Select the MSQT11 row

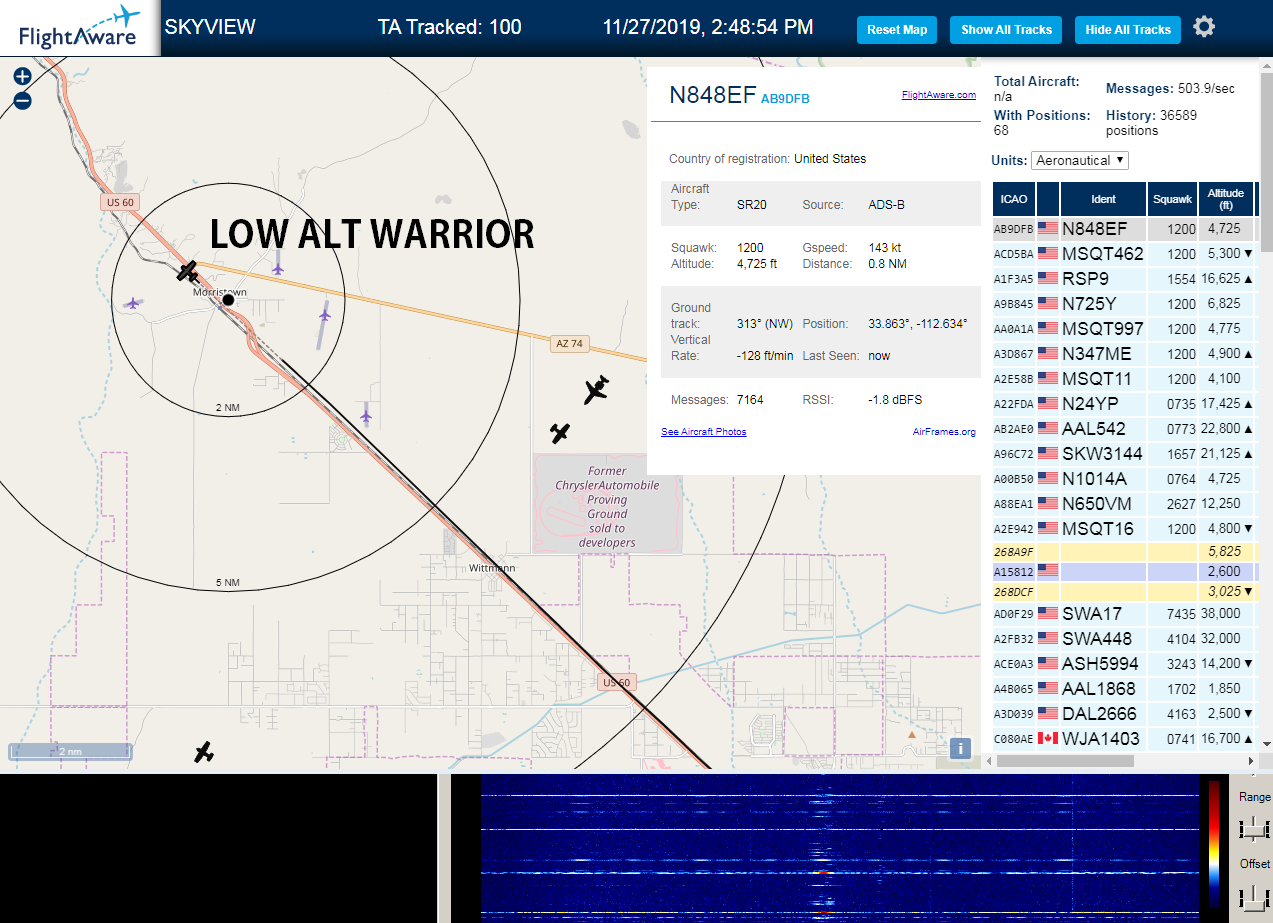(1125, 379)
